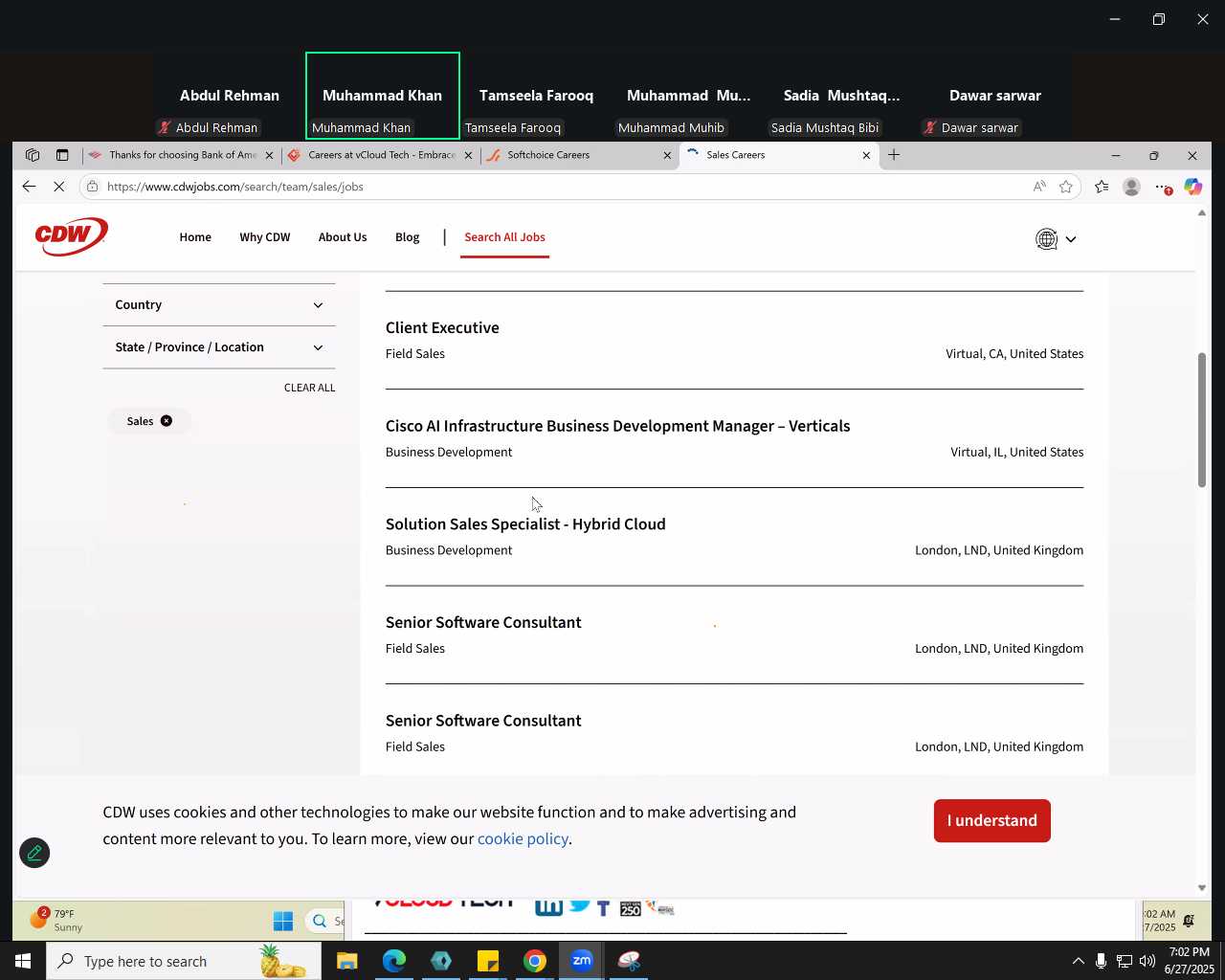This screenshot has height=980, width=1225.
Task: Open Sticky Notes from taskbar
Action: pyautogui.click(x=488, y=961)
